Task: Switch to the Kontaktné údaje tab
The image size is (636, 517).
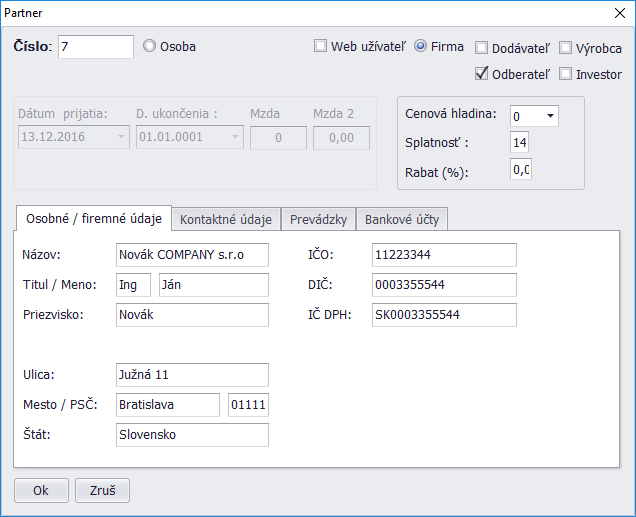Action: 225,219
